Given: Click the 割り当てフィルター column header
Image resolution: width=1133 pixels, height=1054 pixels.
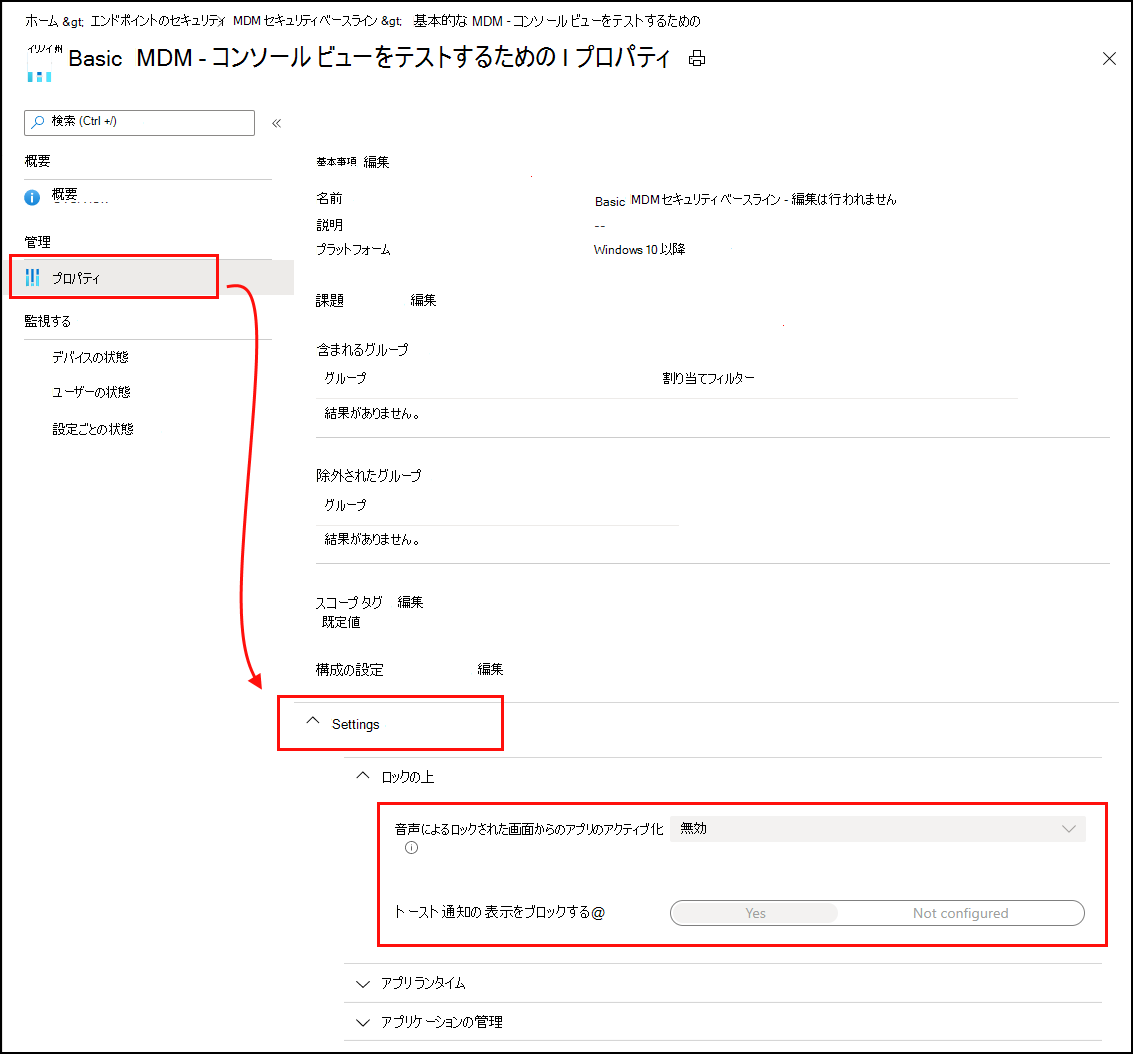Looking at the screenshot, I should coord(708,379).
